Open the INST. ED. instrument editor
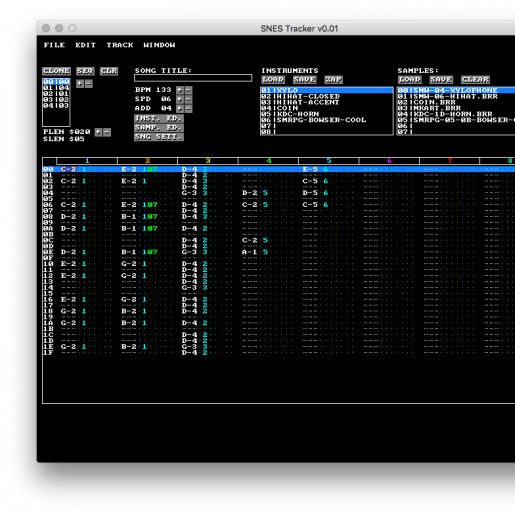This screenshot has width=515, height=515. [159, 118]
